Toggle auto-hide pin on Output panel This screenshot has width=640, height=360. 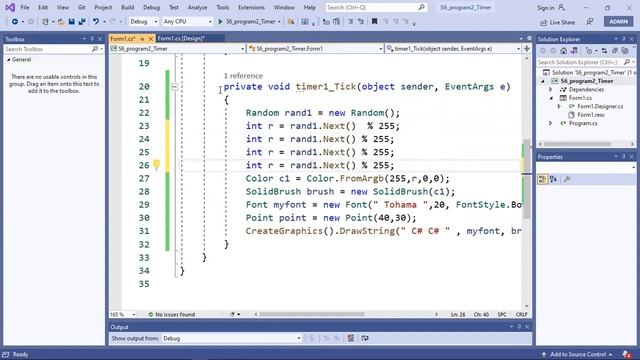click(519, 327)
